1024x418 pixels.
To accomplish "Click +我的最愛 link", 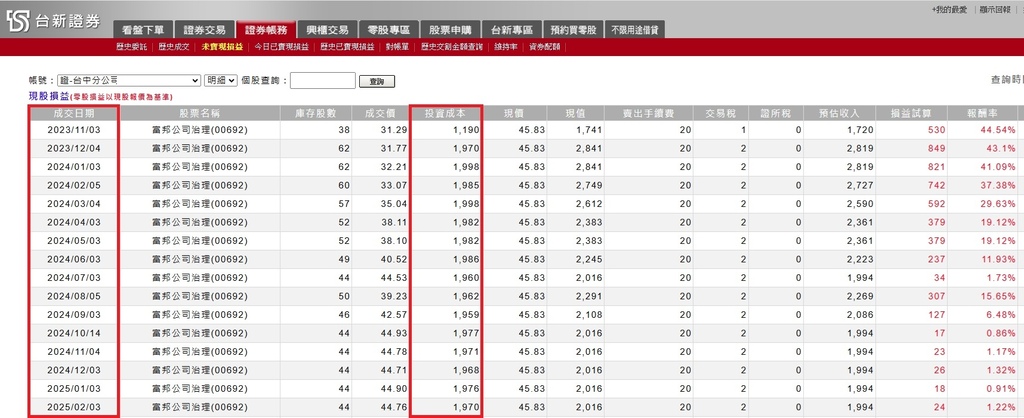I will (949, 10).
